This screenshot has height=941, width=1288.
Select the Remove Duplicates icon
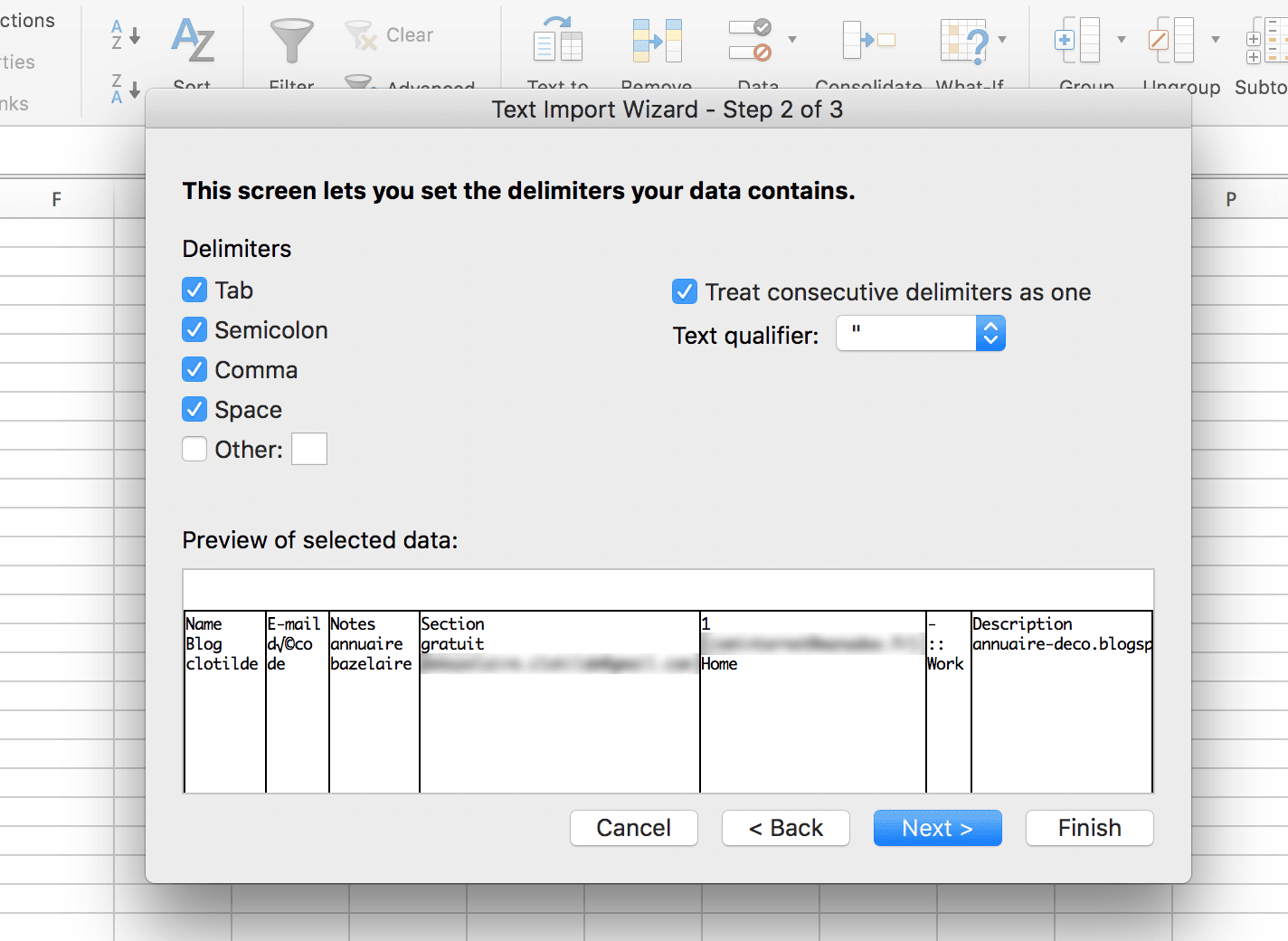point(657,41)
